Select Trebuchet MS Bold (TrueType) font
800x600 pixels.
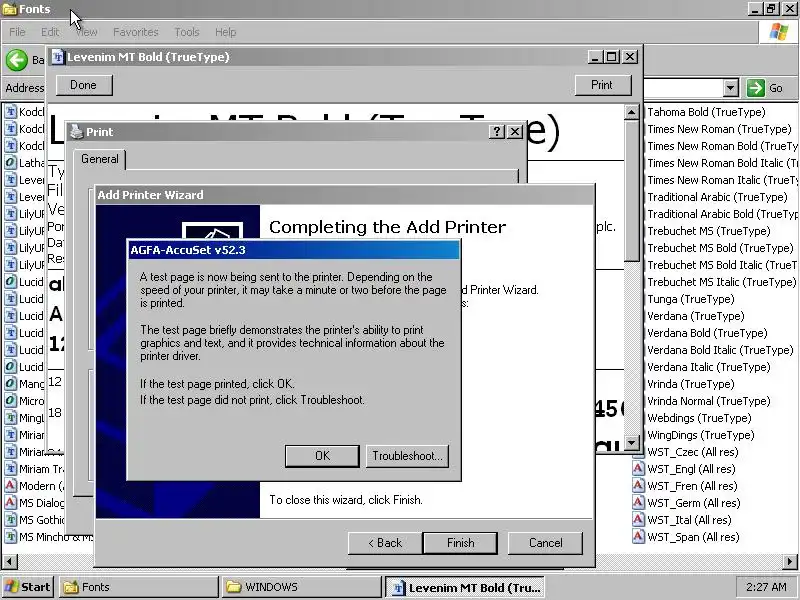pyautogui.click(x=720, y=248)
